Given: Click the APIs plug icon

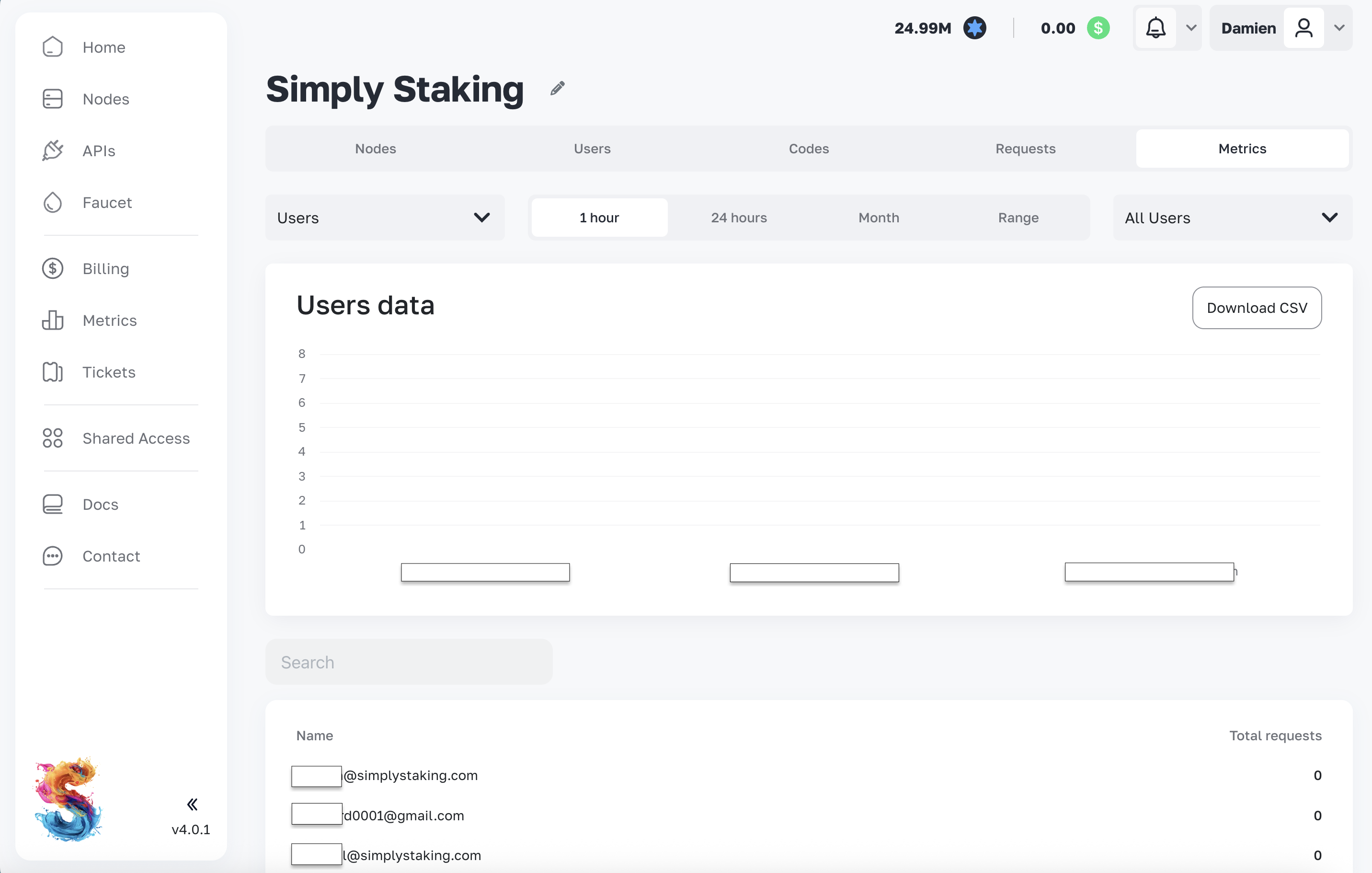Looking at the screenshot, I should (52, 150).
